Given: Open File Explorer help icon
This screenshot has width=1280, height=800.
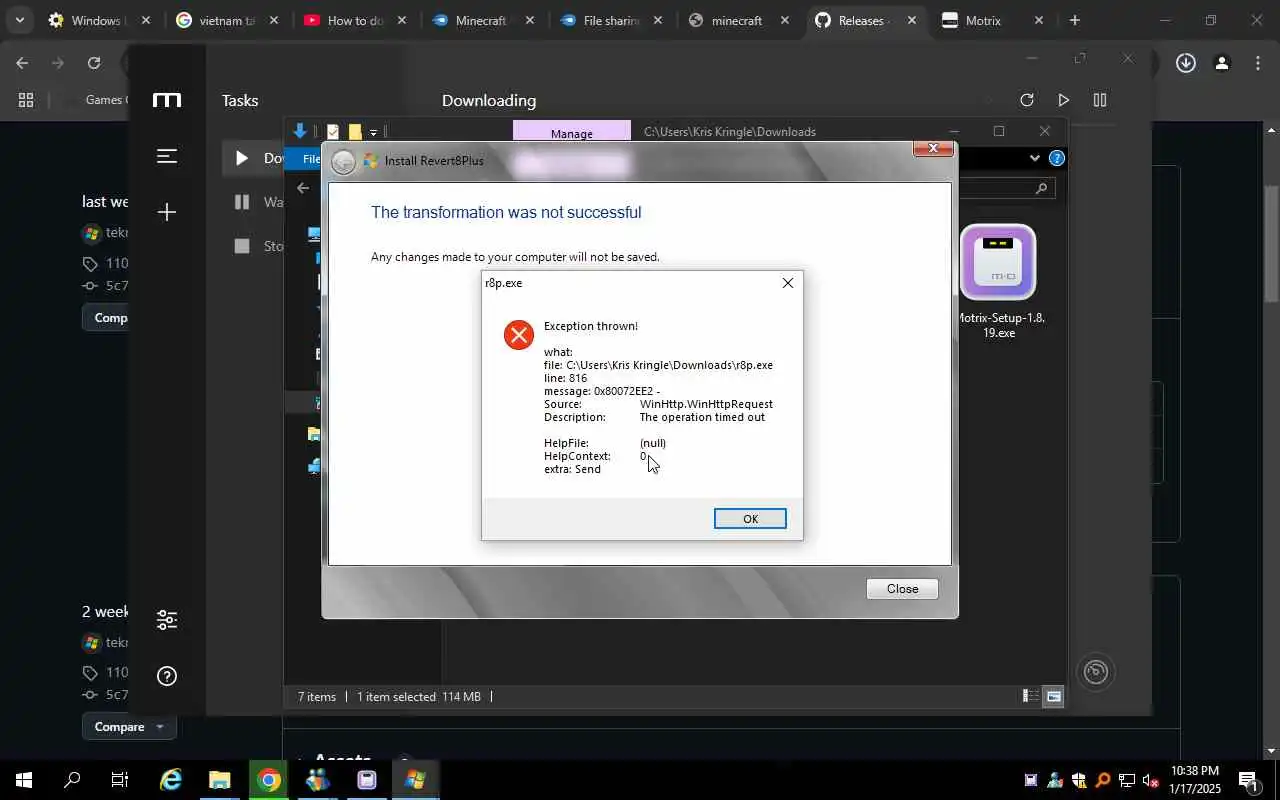Looking at the screenshot, I should pyautogui.click(x=1057, y=158).
